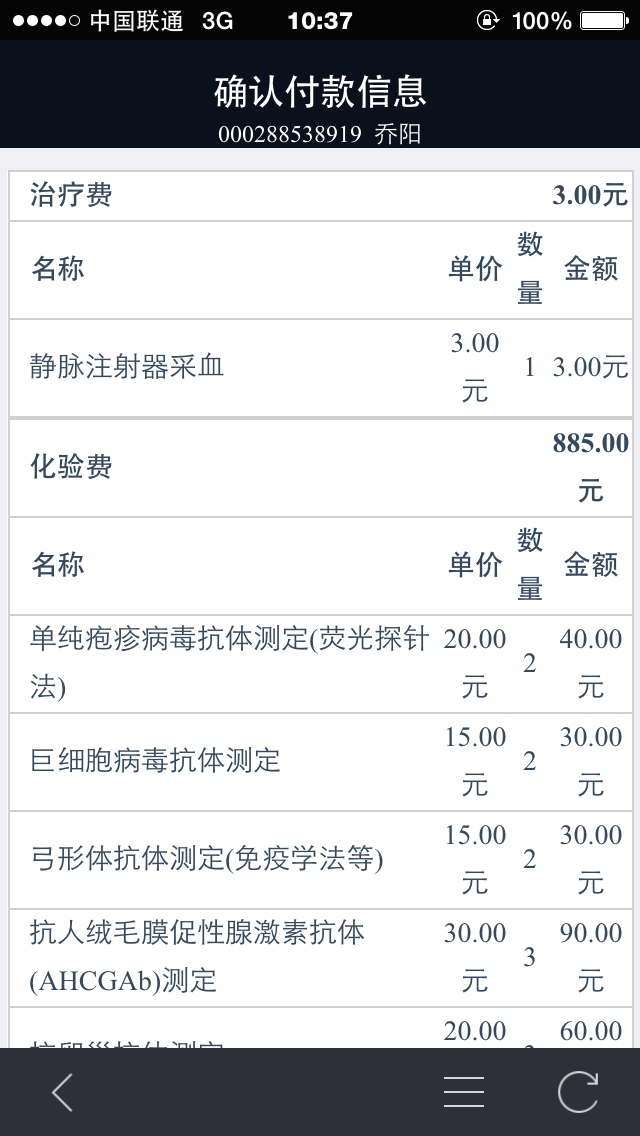The image size is (640, 1136).
Task: Tap the 90.00元 amount for AHCGAb
Action: 590,957
